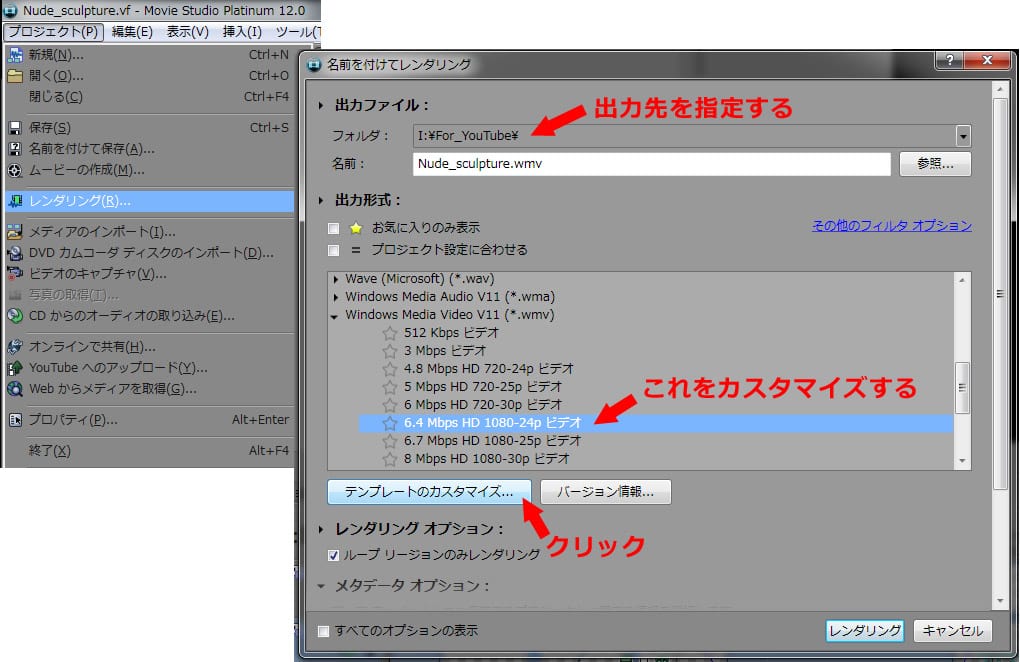The width and height of the screenshot is (1020, 662).
Task: Click the Open (開く) folder icon
Action: (15, 76)
